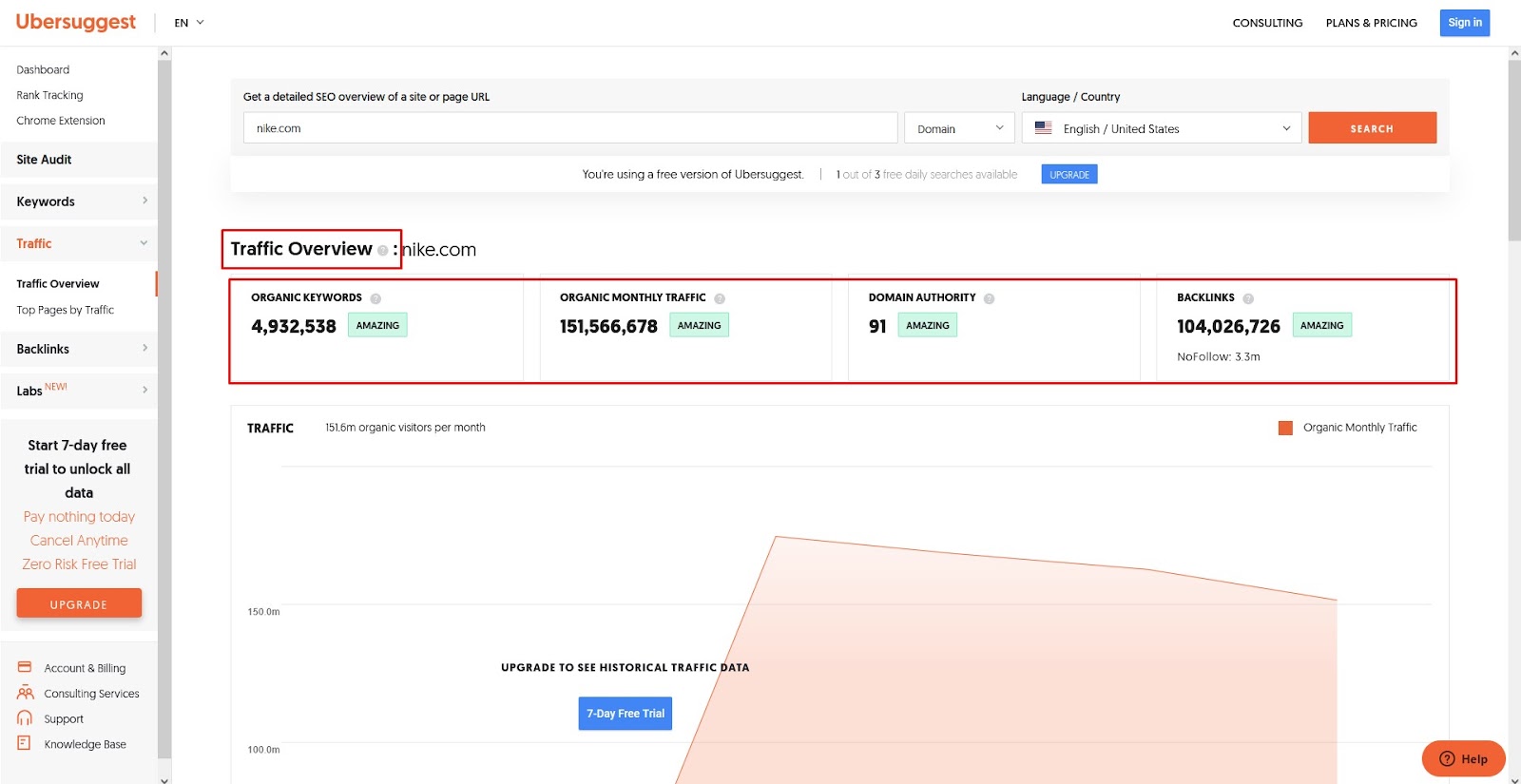This screenshot has height=784, width=1521.
Task: Expand the Labs sidebar section
Action: [x=79, y=391]
